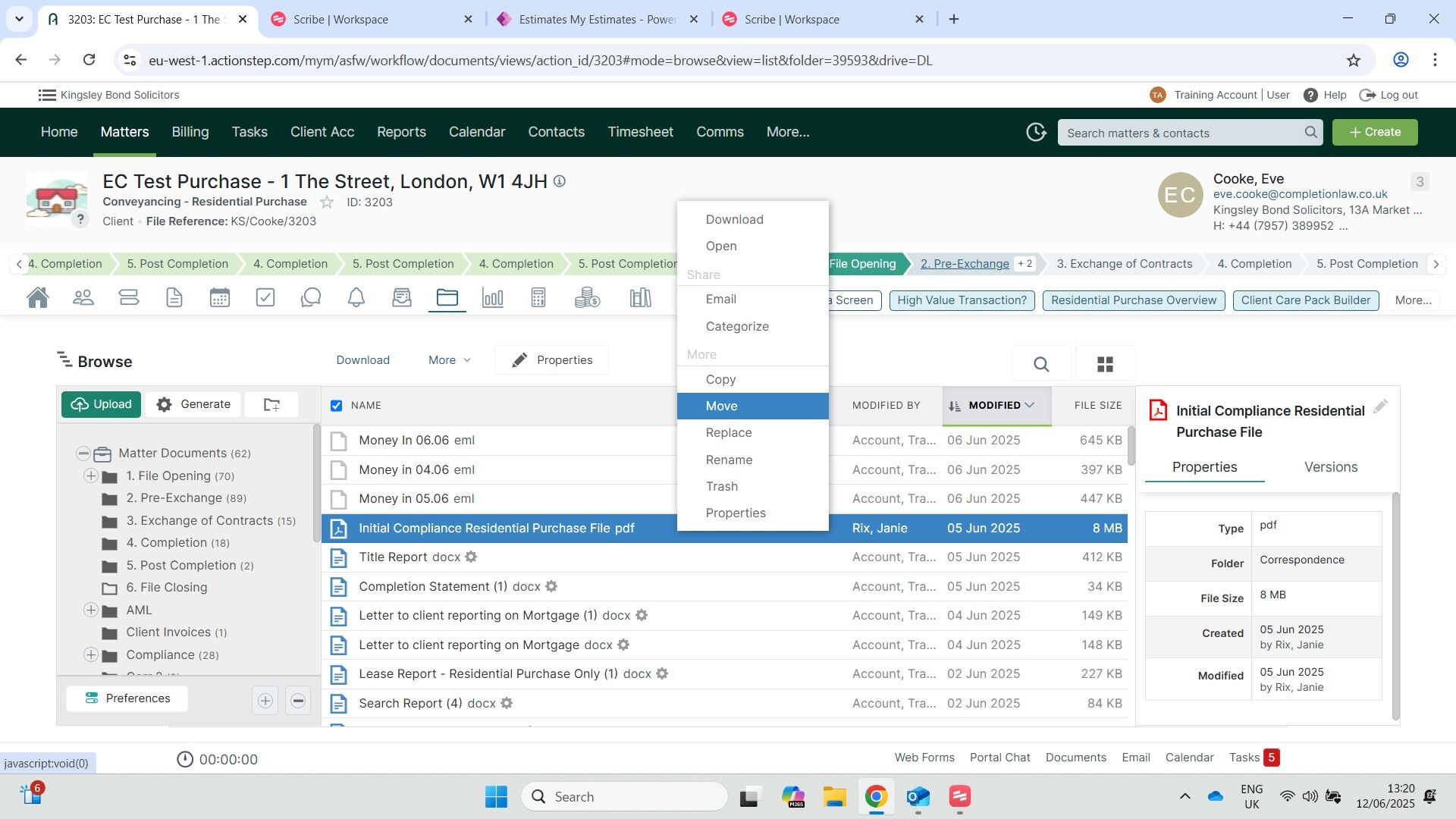Click the search documents magnifier icon

click(x=1041, y=365)
